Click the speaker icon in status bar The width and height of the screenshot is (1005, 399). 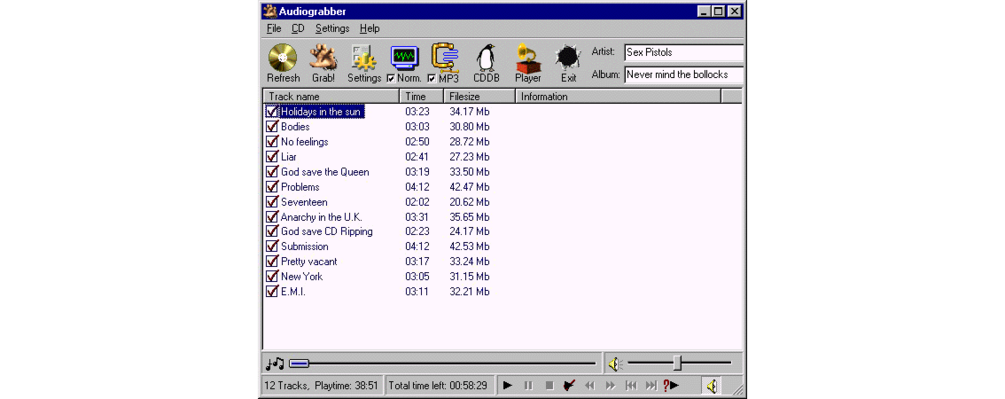tap(711, 386)
